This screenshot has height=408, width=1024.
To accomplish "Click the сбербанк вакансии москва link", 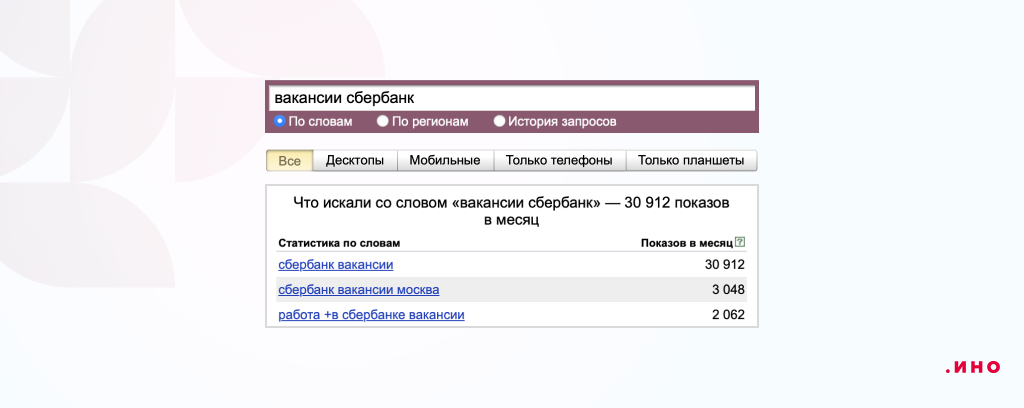I will [x=358, y=290].
